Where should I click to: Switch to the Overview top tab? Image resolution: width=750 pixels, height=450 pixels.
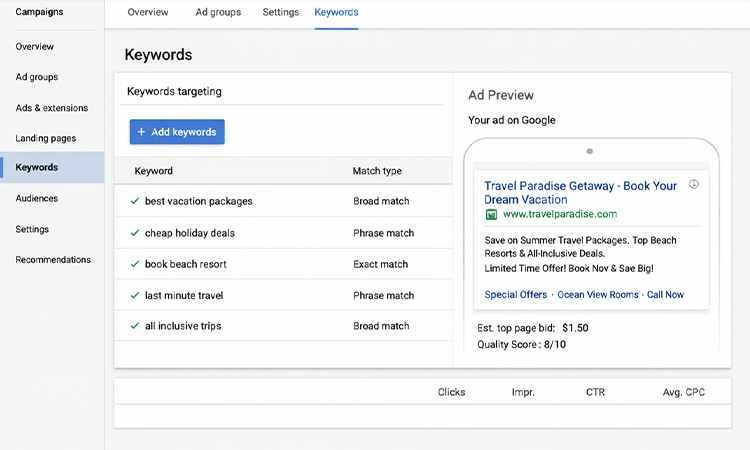tap(148, 12)
